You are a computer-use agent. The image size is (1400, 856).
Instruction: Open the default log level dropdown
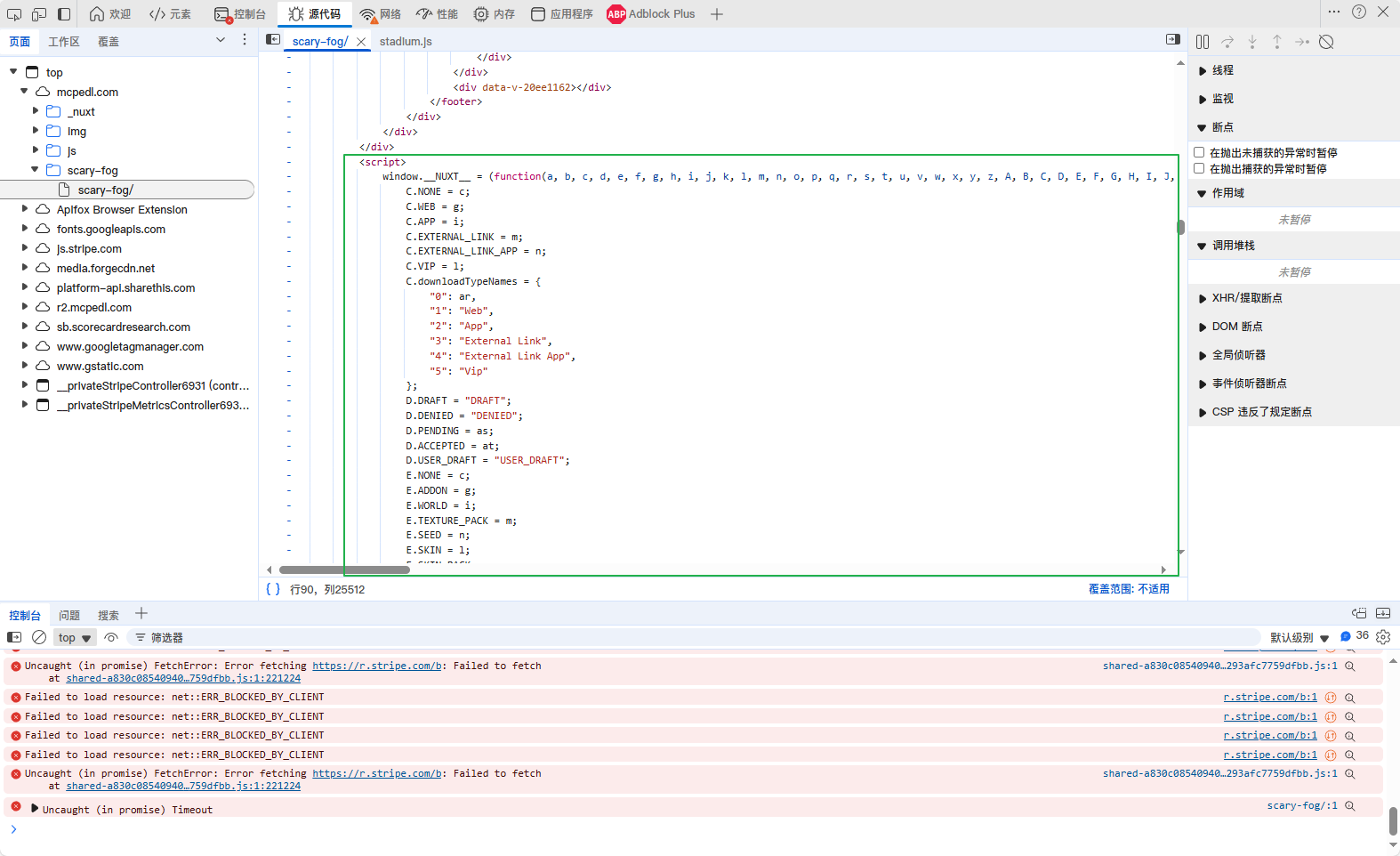(x=1299, y=637)
